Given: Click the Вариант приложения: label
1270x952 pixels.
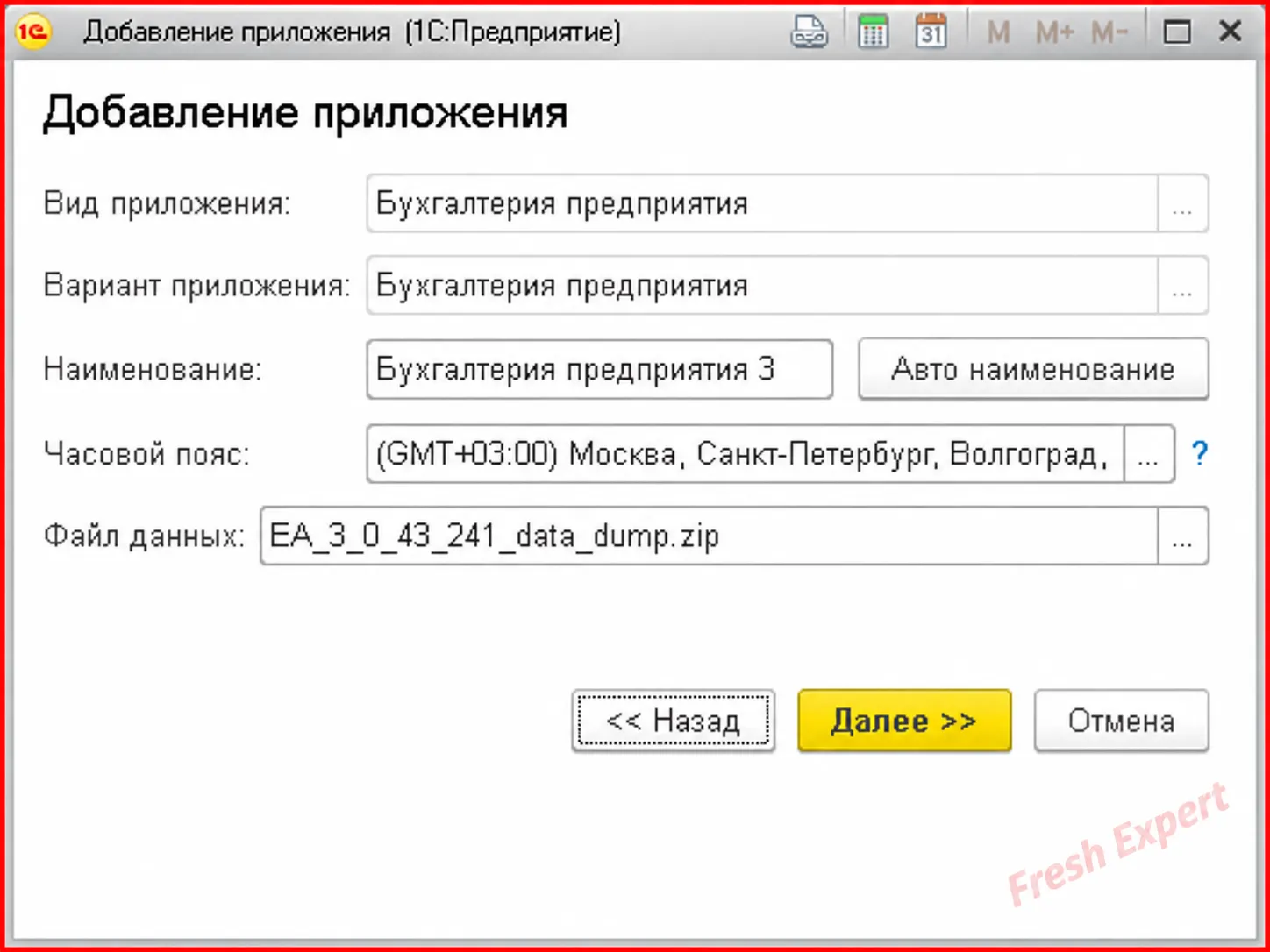Looking at the screenshot, I should click(x=196, y=286).
